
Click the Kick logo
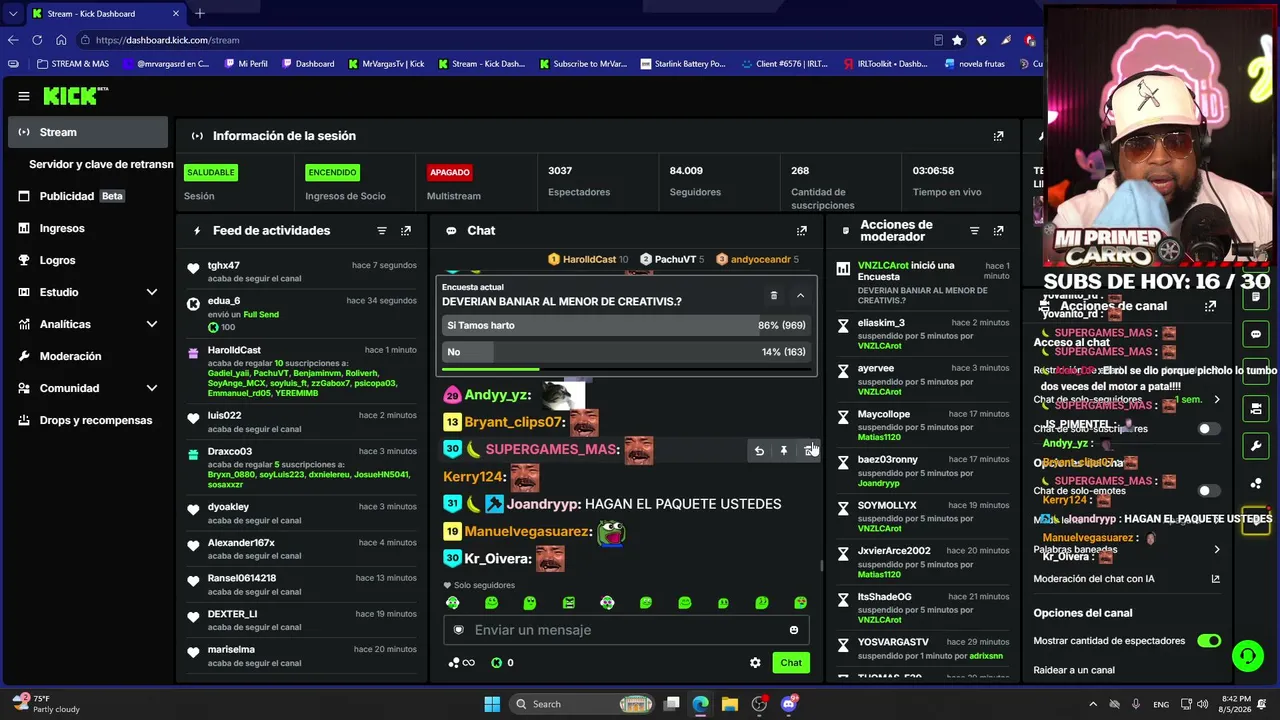click(75, 96)
